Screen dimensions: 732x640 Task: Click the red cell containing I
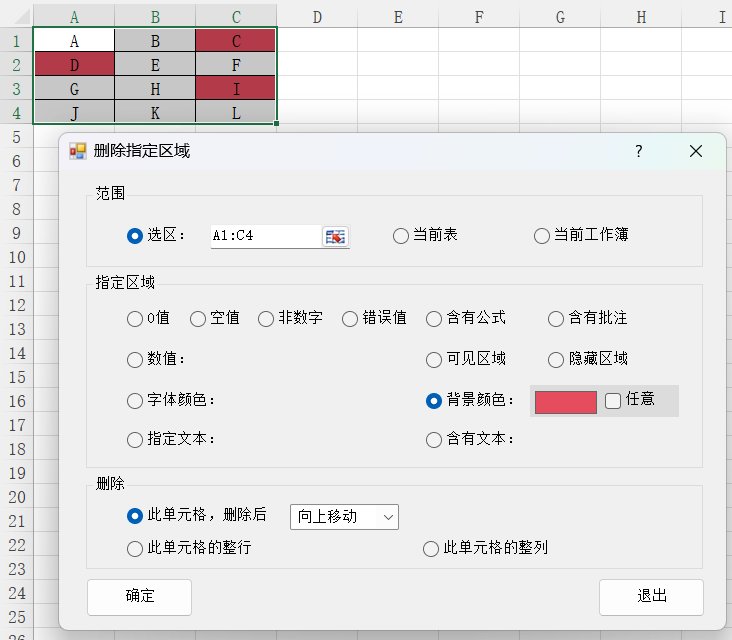(236, 88)
